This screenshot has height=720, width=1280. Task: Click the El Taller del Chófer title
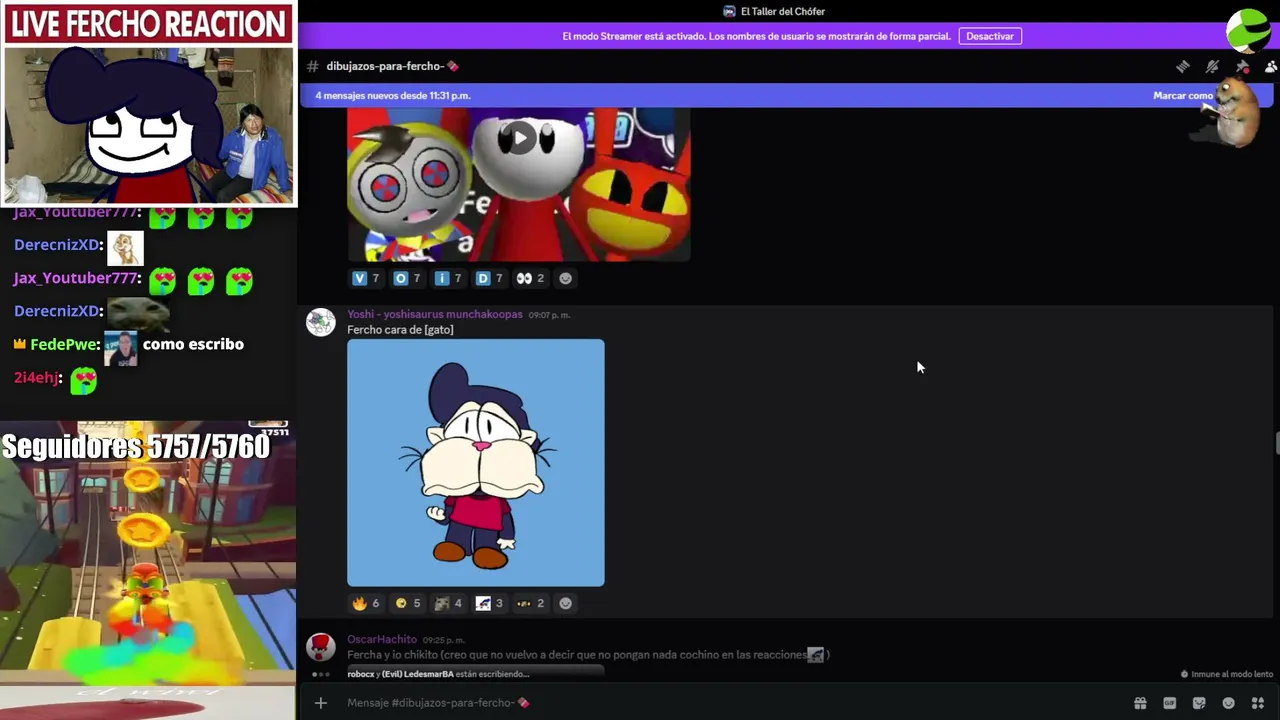783,11
